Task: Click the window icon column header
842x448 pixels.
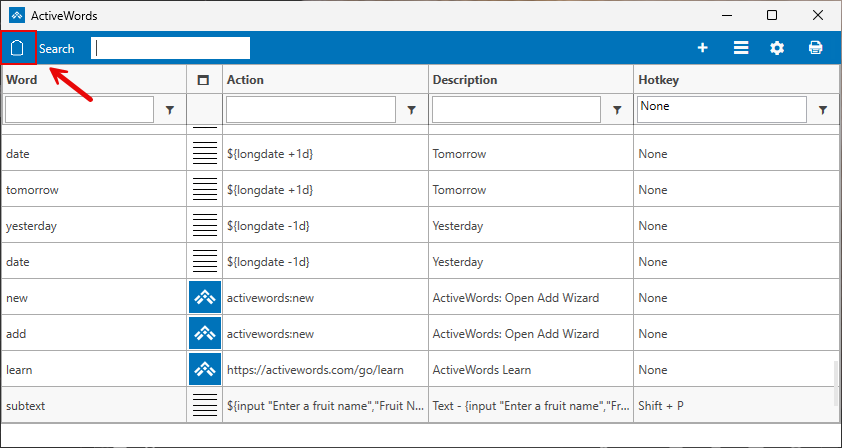Action: [x=204, y=80]
